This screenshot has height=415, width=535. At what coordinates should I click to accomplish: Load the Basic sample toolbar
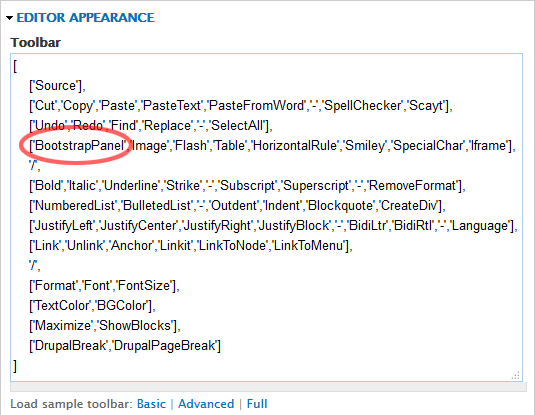click(151, 404)
